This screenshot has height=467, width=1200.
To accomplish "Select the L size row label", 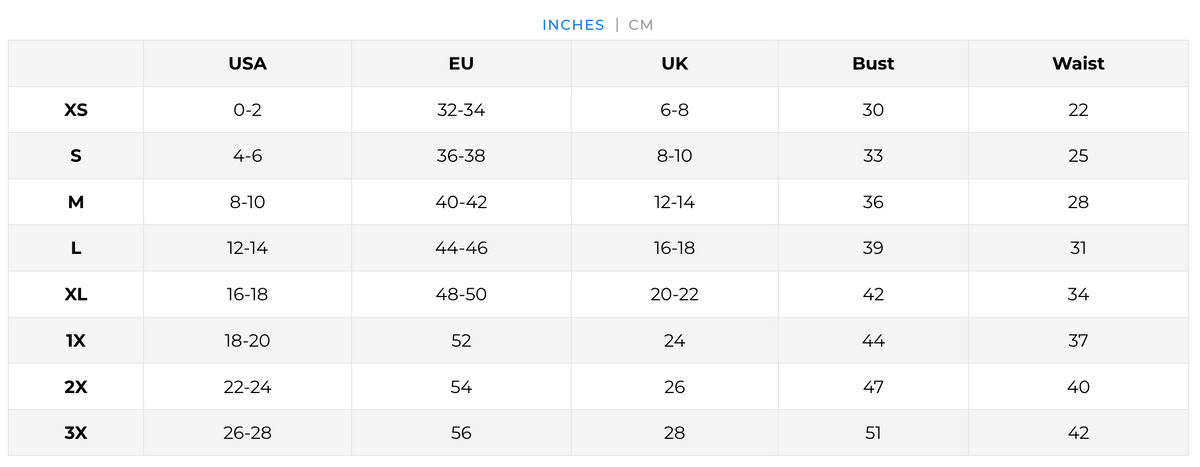I will 76,248.
